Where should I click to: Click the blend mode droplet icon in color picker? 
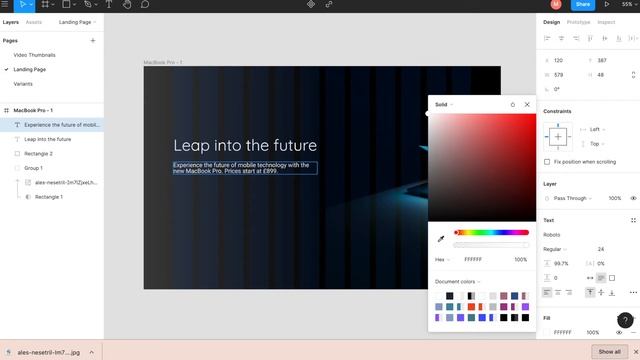(x=513, y=104)
